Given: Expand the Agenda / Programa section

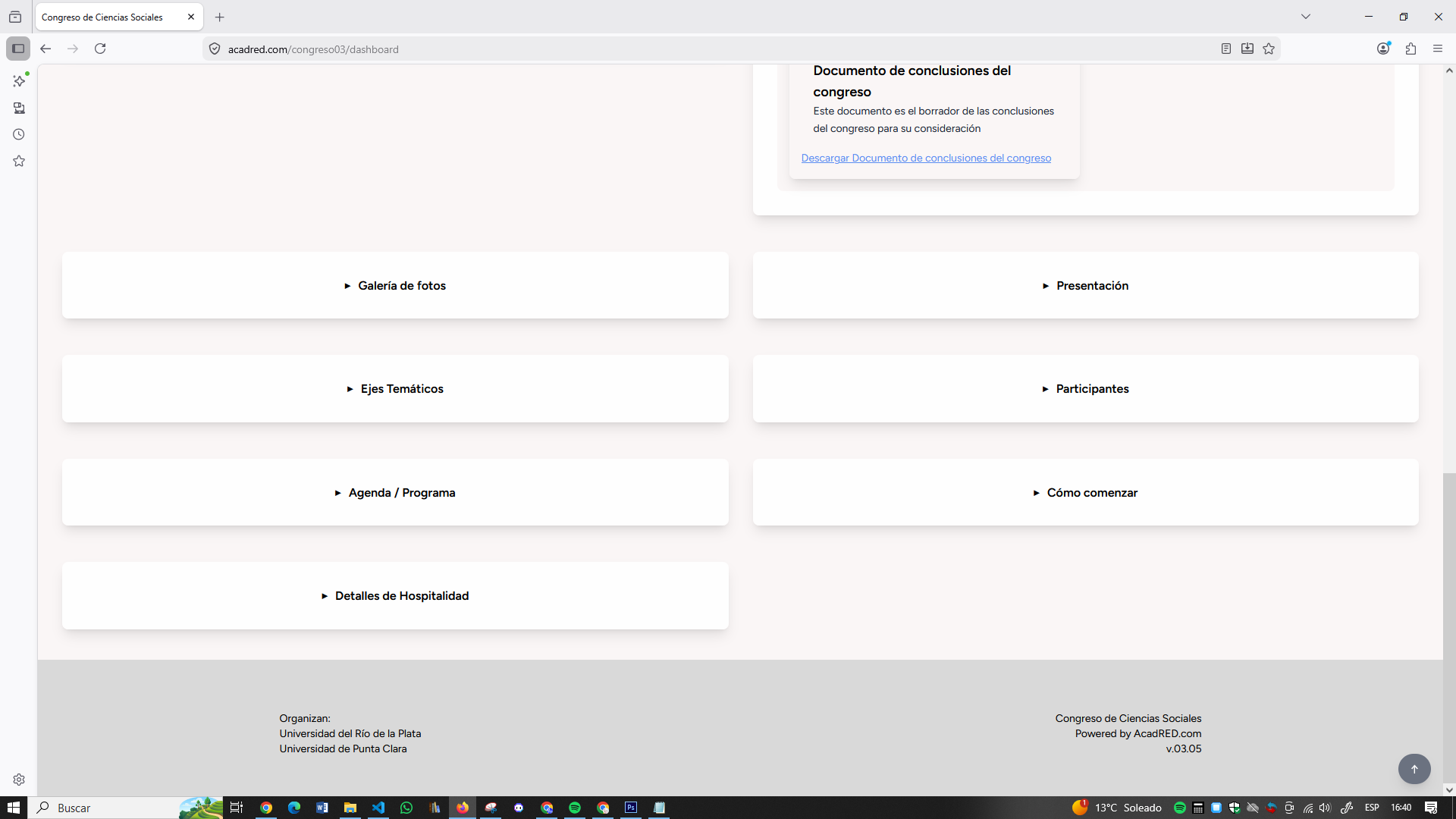Looking at the screenshot, I should coord(395,492).
